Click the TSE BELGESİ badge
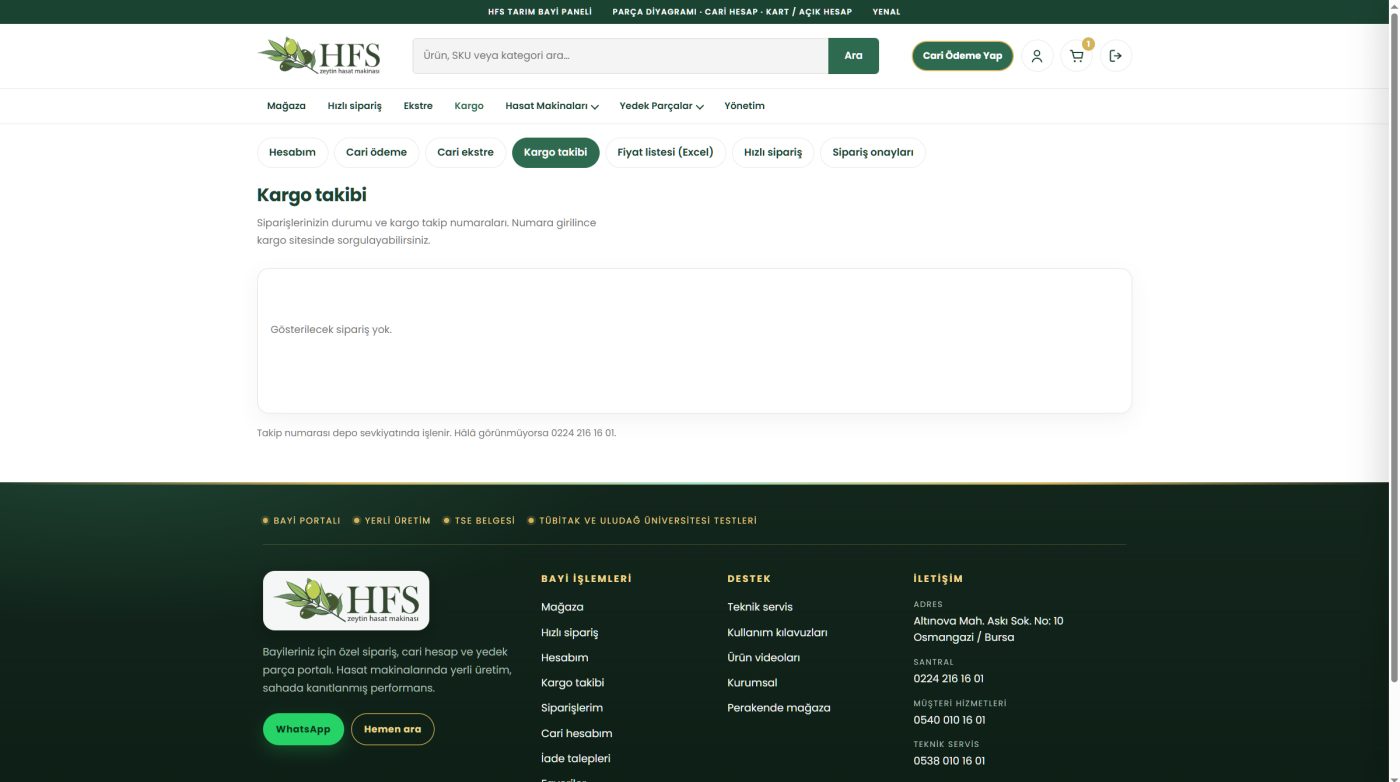The image size is (1400, 782). coord(479,520)
